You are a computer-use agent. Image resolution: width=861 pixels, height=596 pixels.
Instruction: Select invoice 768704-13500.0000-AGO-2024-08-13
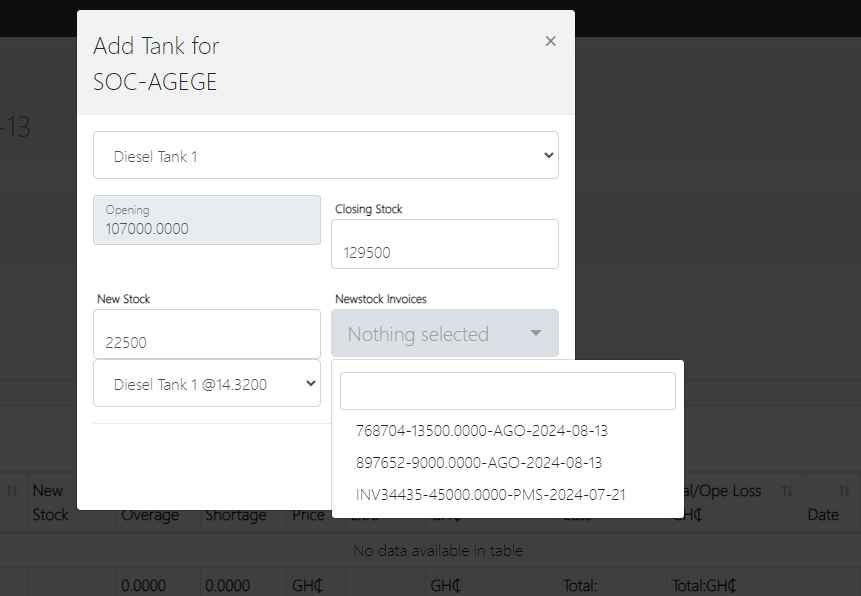pos(482,431)
